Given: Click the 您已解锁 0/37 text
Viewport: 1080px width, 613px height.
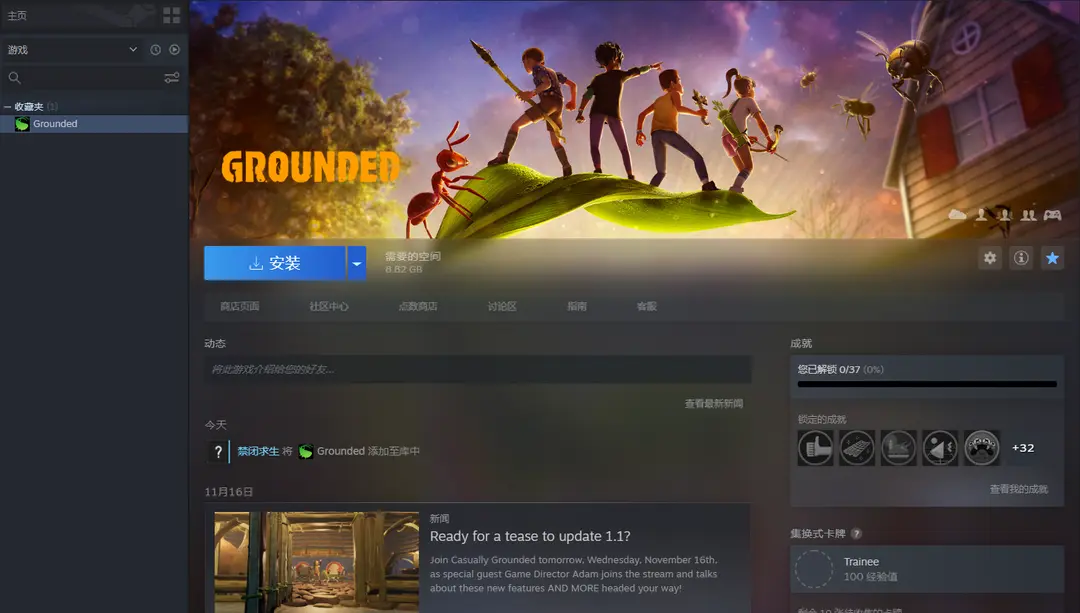Looking at the screenshot, I should [x=829, y=369].
